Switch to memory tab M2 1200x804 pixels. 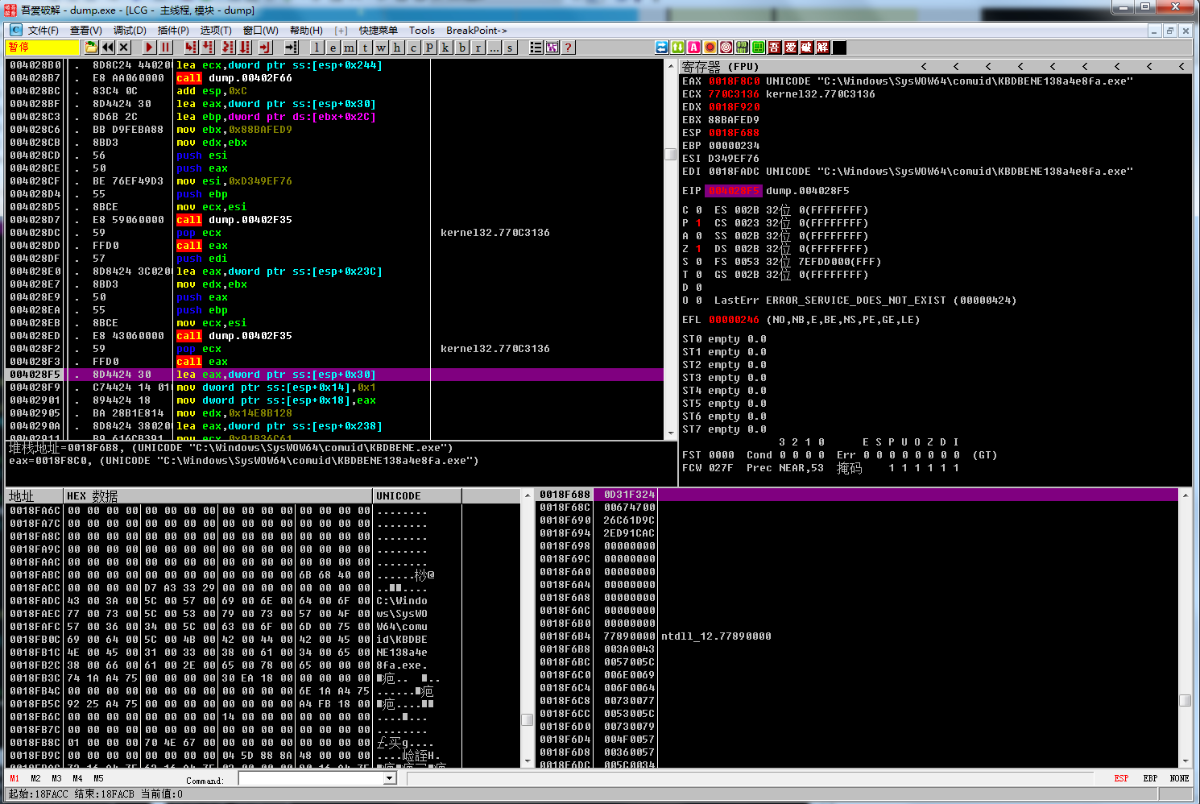point(35,778)
